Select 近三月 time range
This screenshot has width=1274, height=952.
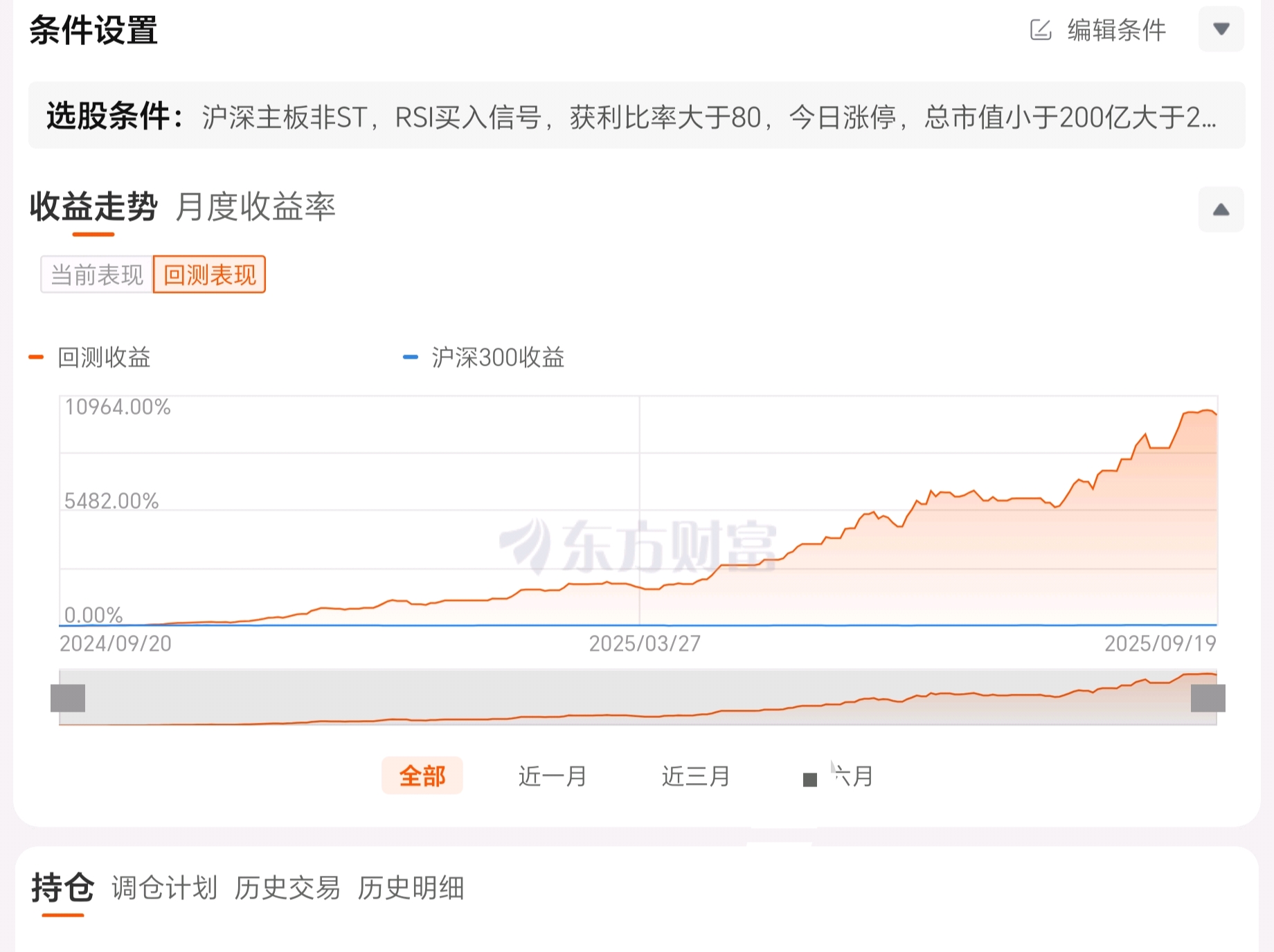[x=696, y=776]
